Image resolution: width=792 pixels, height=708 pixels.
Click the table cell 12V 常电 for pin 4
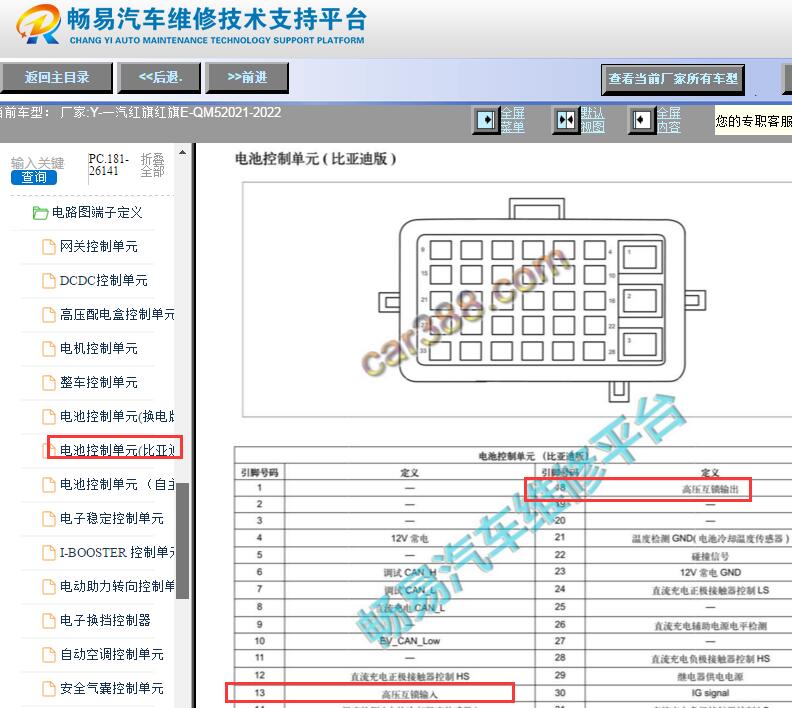pyautogui.click(x=409, y=538)
